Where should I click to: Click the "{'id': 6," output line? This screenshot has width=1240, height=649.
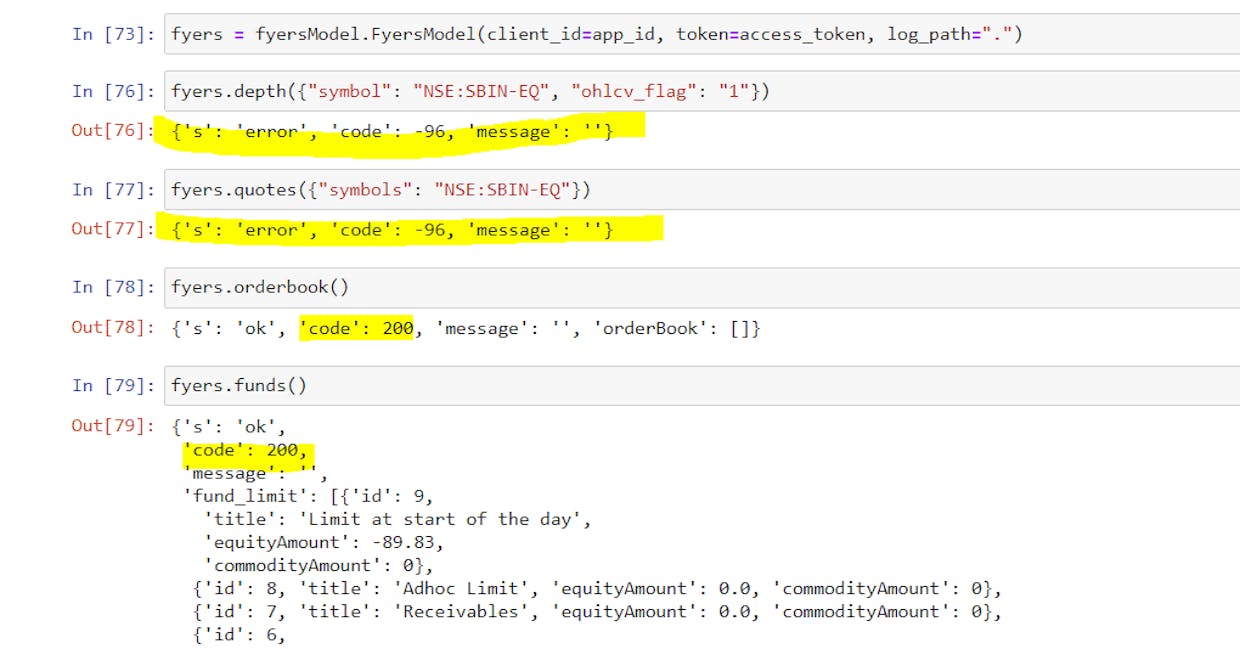pyautogui.click(x=239, y=634)
